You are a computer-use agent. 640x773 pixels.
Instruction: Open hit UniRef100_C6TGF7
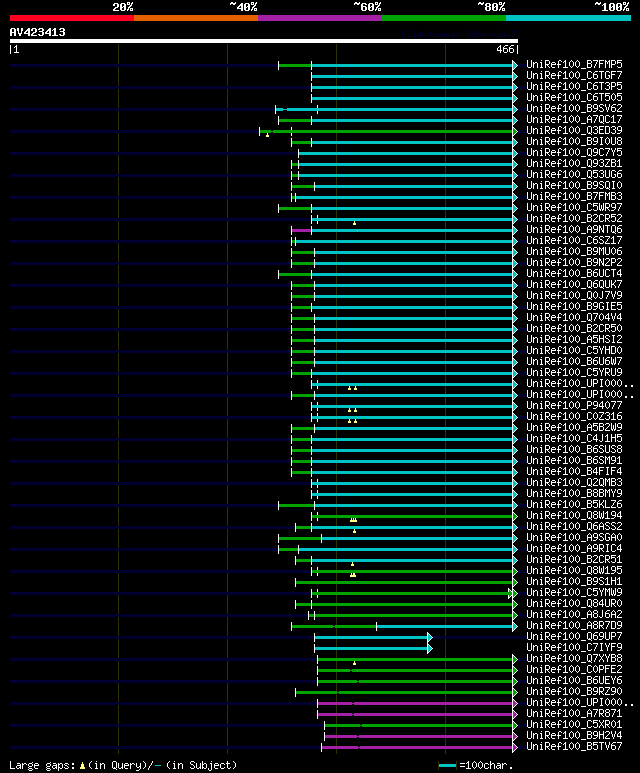click(x=574, y=75)
